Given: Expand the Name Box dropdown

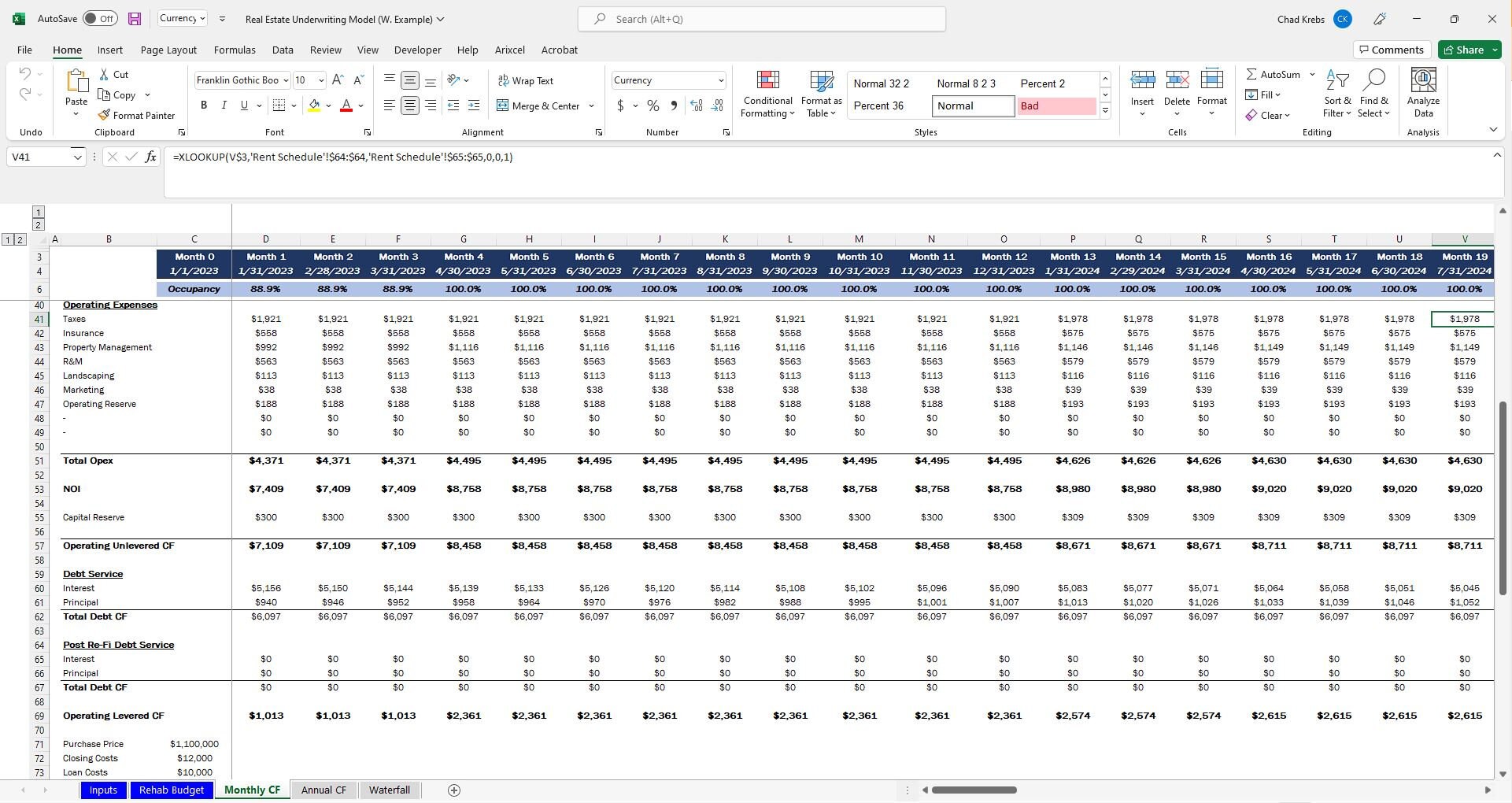Looking at the screenshot, I should 77,157.
